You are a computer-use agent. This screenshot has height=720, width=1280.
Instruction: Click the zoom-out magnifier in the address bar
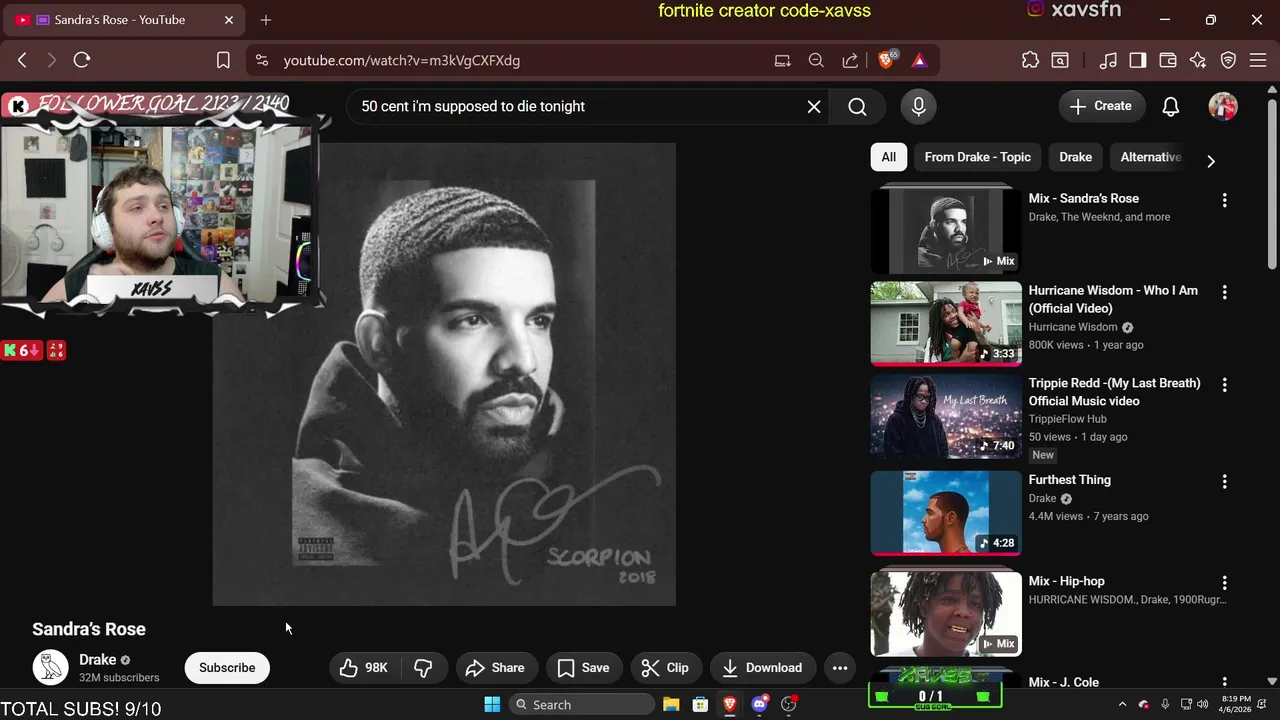pyautogui.click(x=816, y=60)
